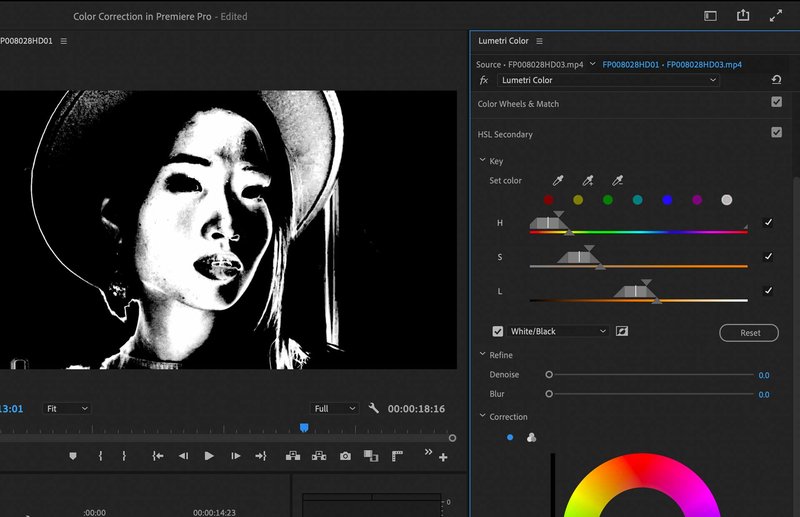Viewport: 800px width, 517px height.
Task: Pick the blue color preset dot
Action: (x=667, y=200)
